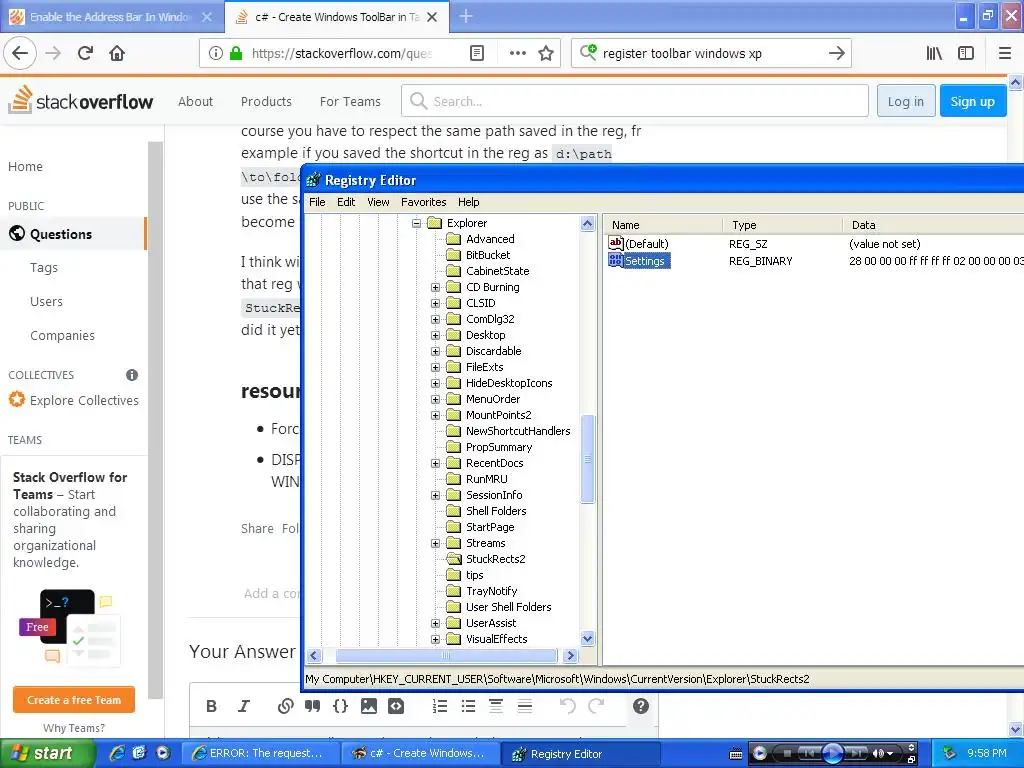Open the Registry Editor File menu
Viewport: 1024px width, 768px height.
(317, 202)
